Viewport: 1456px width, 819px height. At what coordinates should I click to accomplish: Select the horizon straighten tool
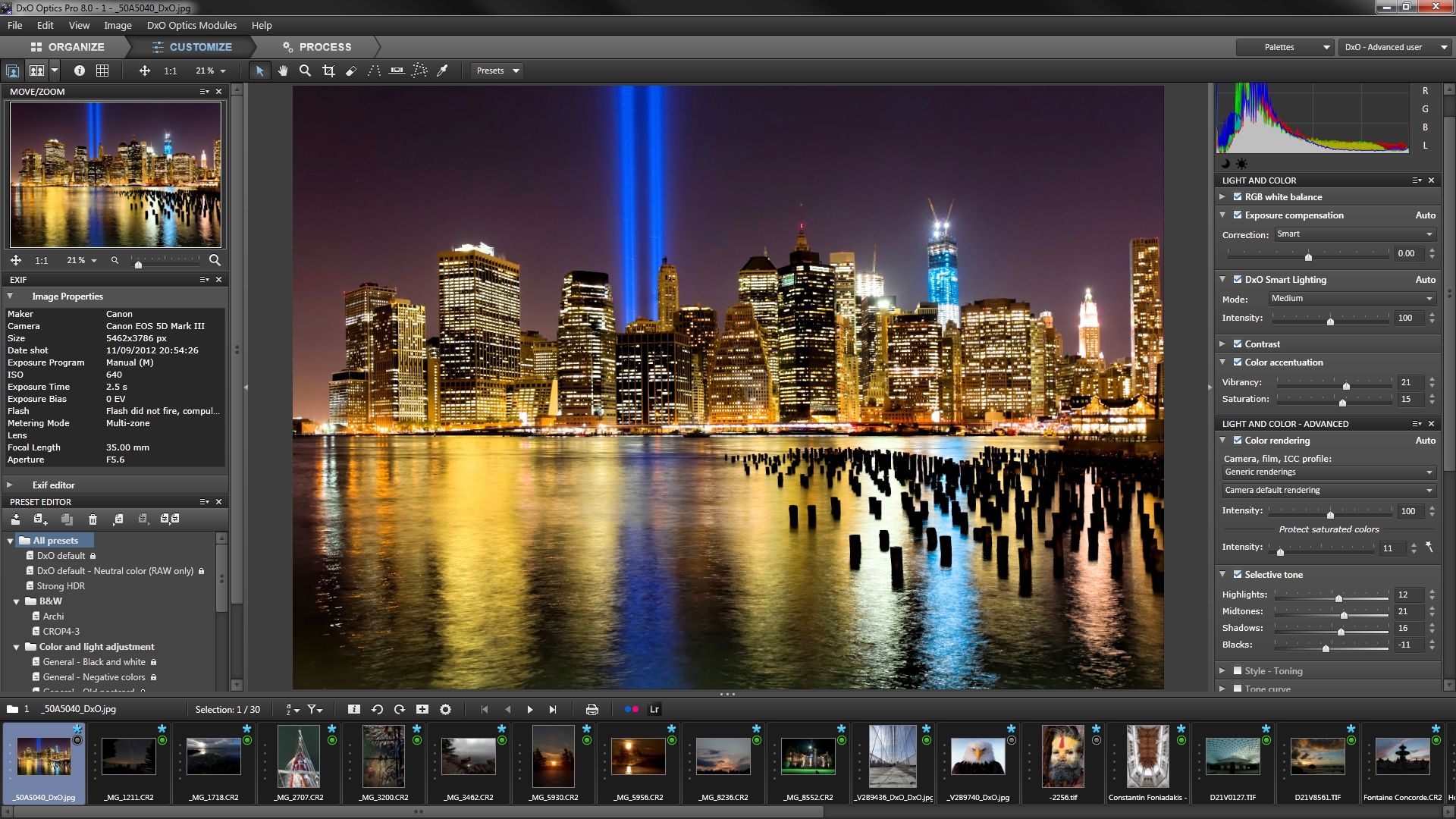(x=397, y=71)
